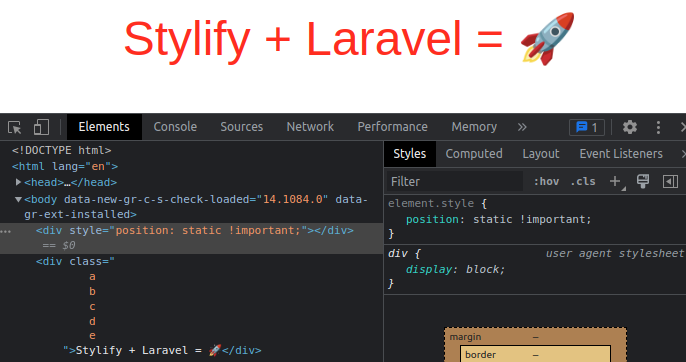Click the div selector in user agent rule
686x362 pixels.
coord(398,253)
